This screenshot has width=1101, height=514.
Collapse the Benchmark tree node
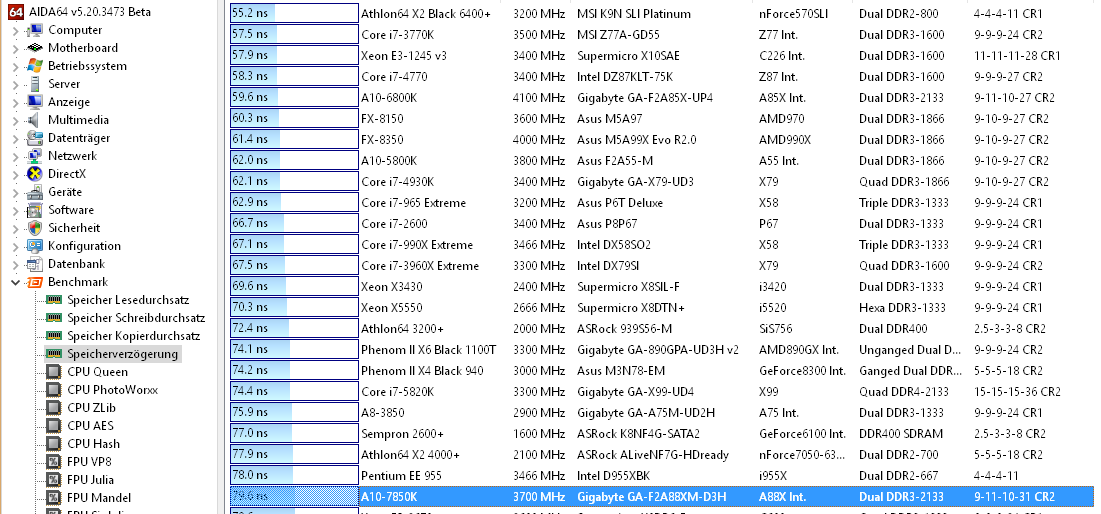pos(15,282)
